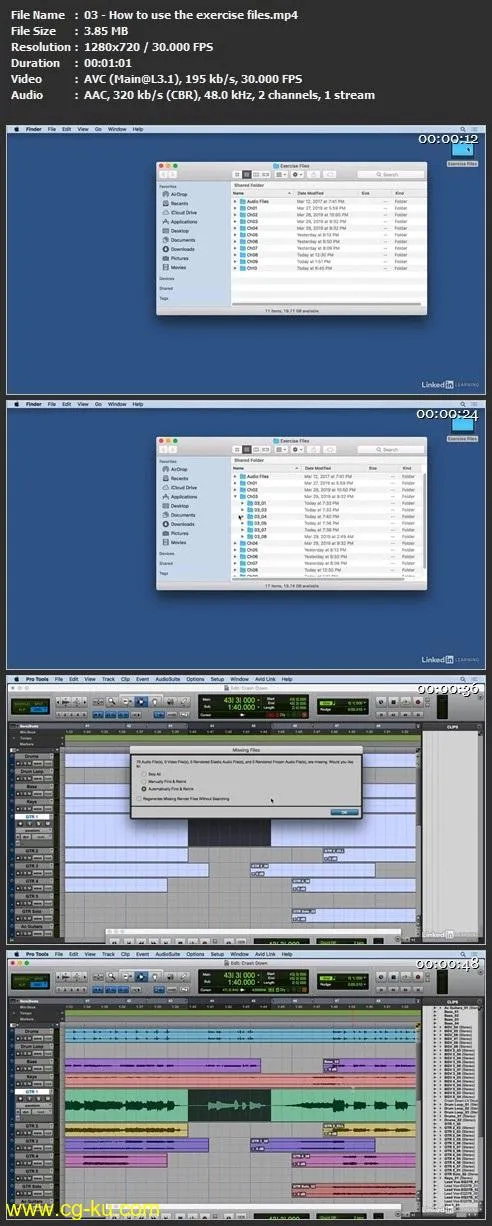The width and height of the screenshot is (492, 1226).
Task: Expand Ch05 folder in 00:00:12 Finder
Action: point(235,235)
